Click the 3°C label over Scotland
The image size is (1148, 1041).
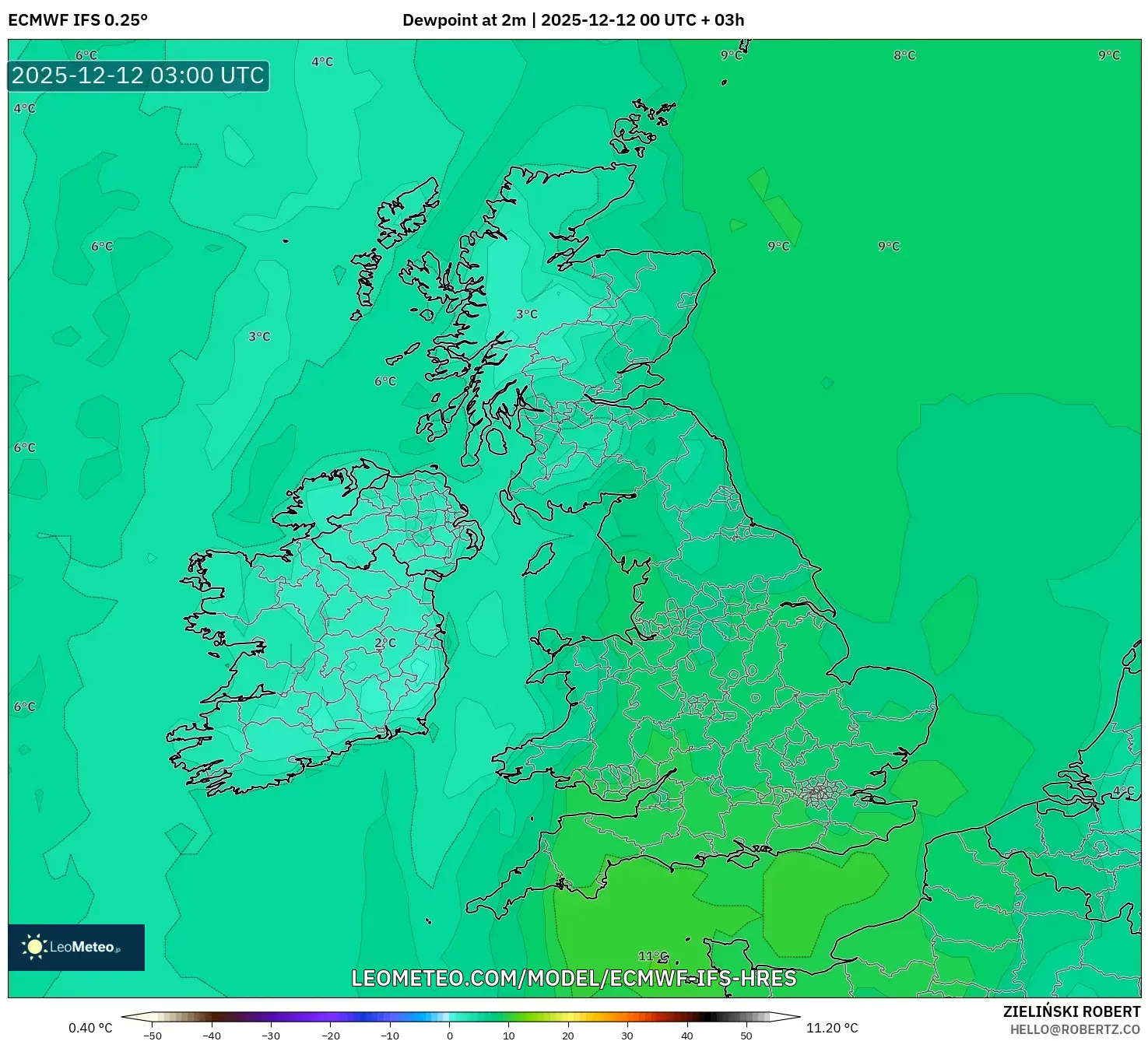point(527,314)
